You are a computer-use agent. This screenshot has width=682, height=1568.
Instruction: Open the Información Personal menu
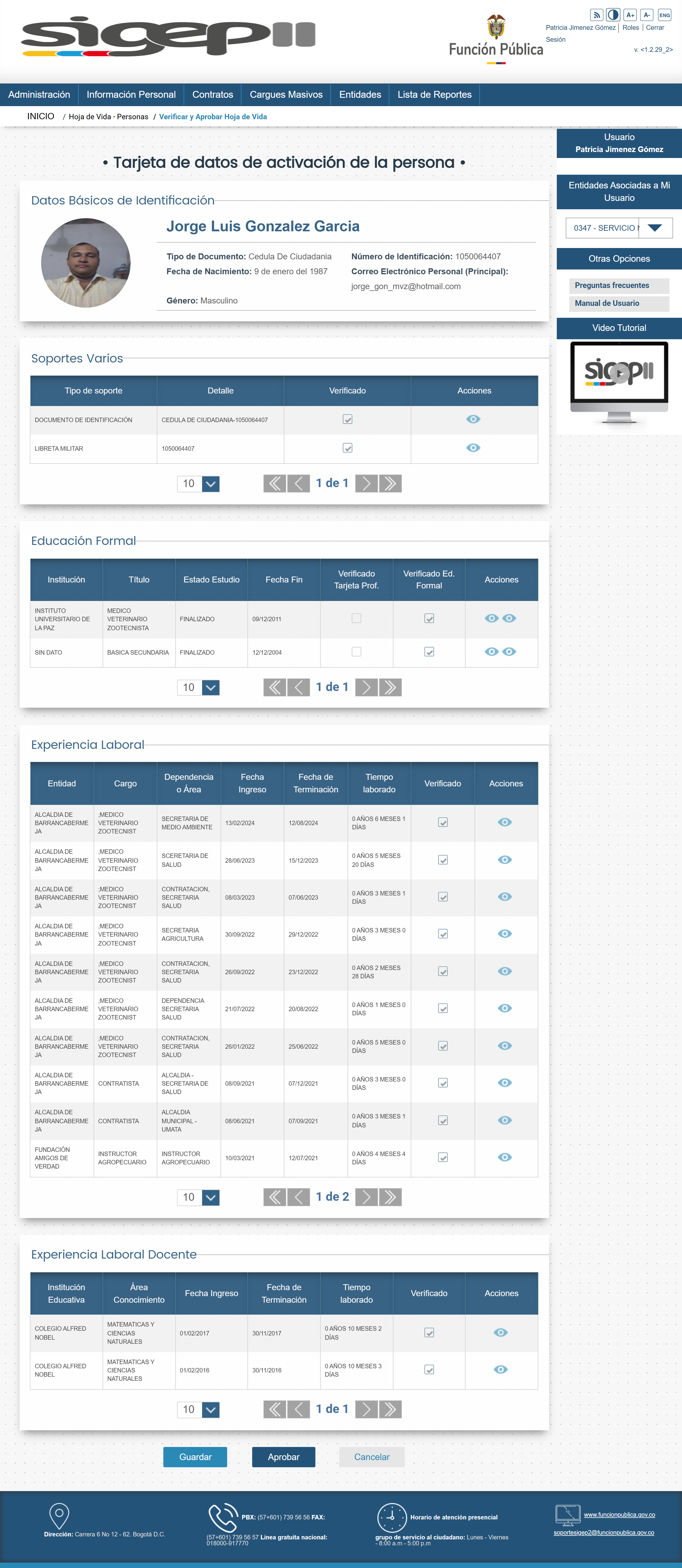pos(131,94)
